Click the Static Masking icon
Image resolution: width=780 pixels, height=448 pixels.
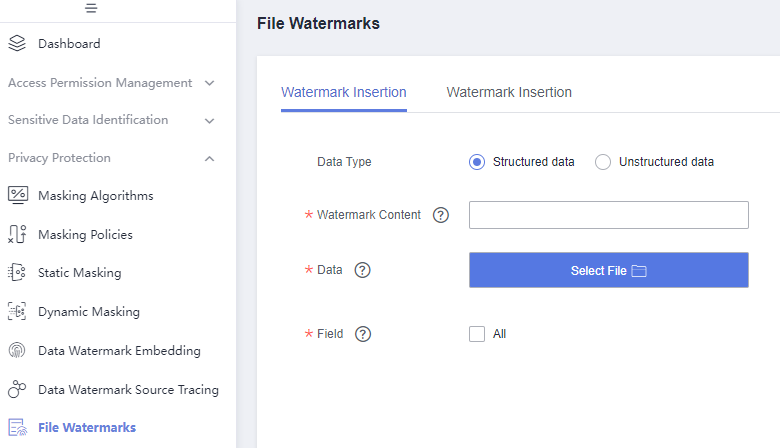(17, 272)
